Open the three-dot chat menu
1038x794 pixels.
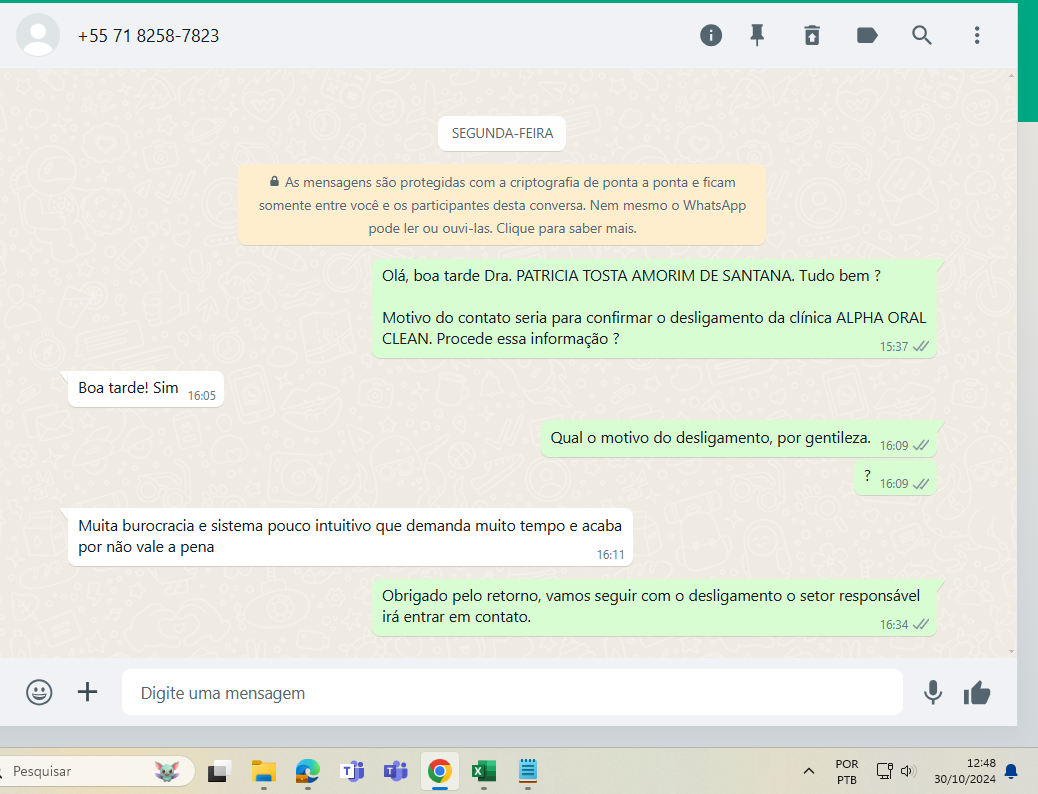click(977, 35)
